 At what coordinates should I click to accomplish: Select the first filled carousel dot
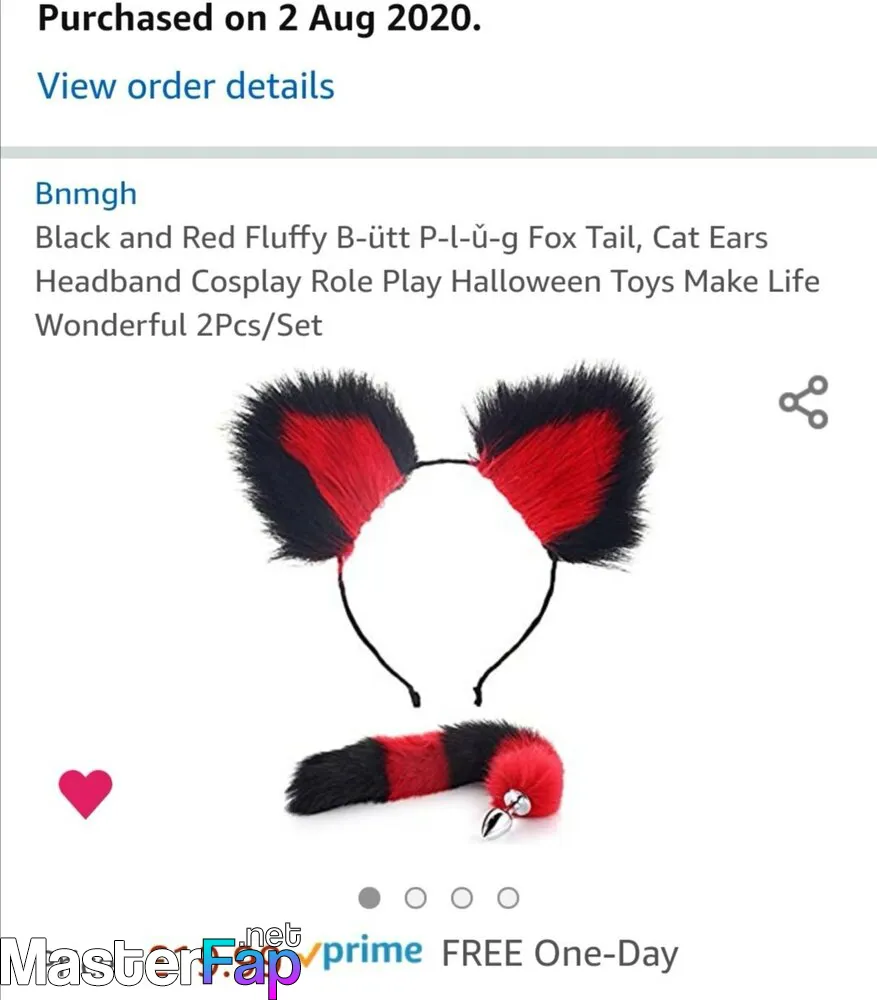[369, 898]
